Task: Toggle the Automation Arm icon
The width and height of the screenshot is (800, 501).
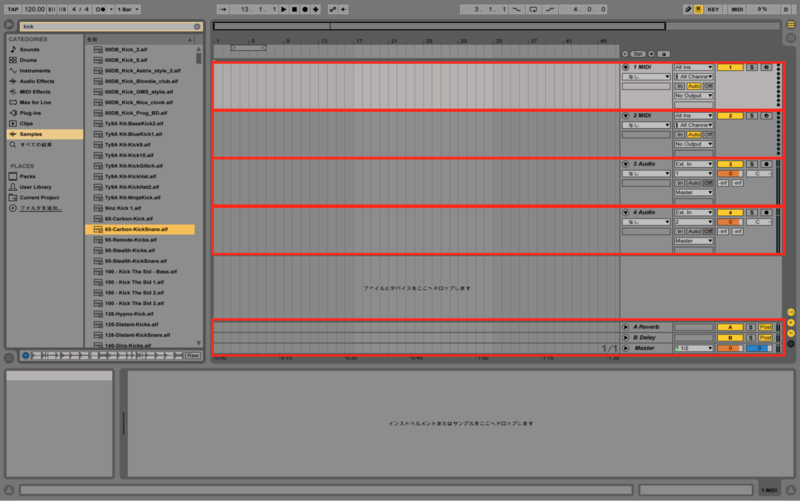Action: 333,9
